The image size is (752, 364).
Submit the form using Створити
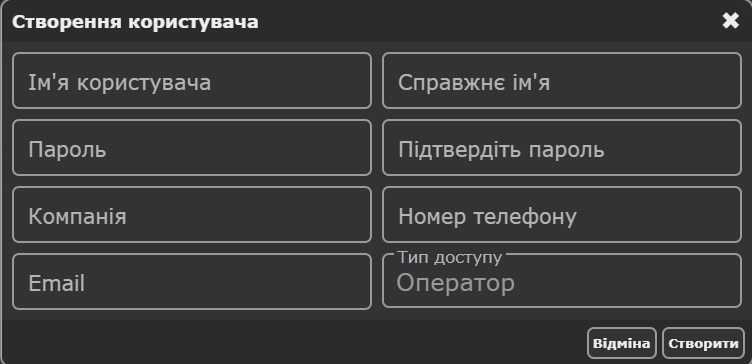(703, 343)
